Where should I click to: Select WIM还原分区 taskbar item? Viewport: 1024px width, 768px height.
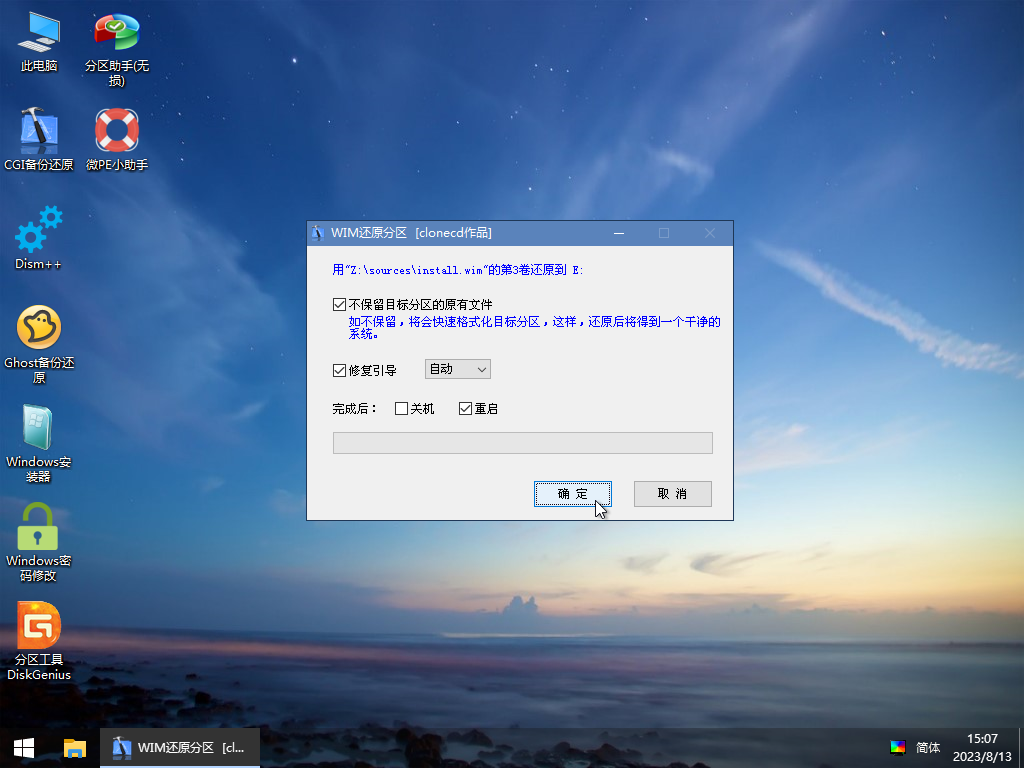pyautogui.click(x=180, y=748)
